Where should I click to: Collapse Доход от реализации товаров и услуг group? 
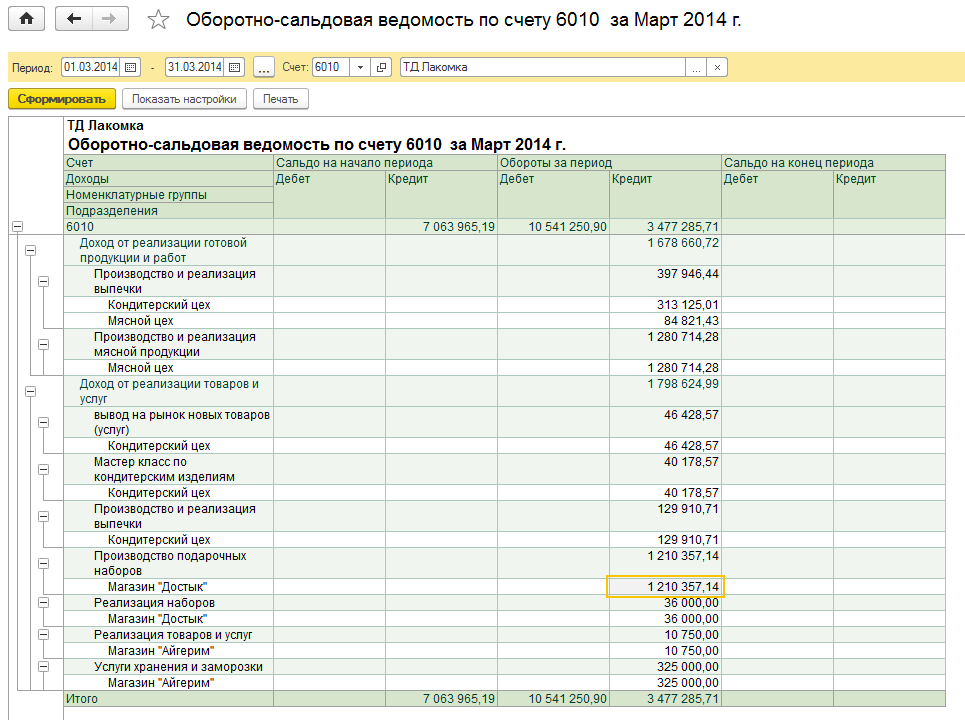click(30, 391)
